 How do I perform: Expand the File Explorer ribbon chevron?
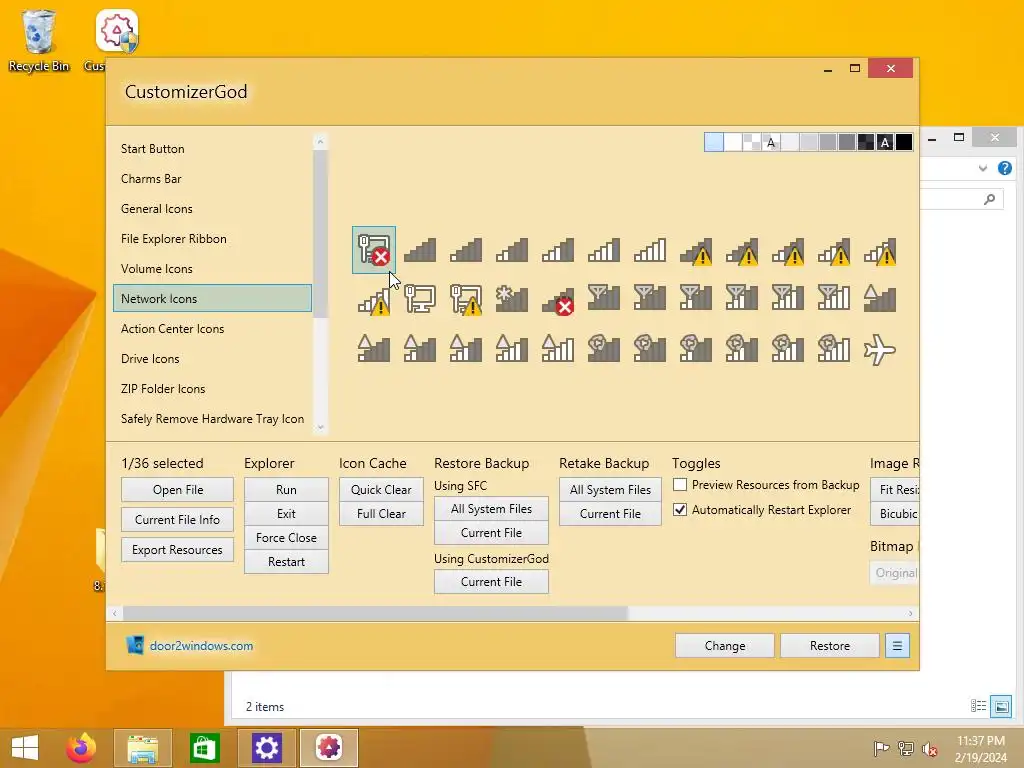[983, 168]
